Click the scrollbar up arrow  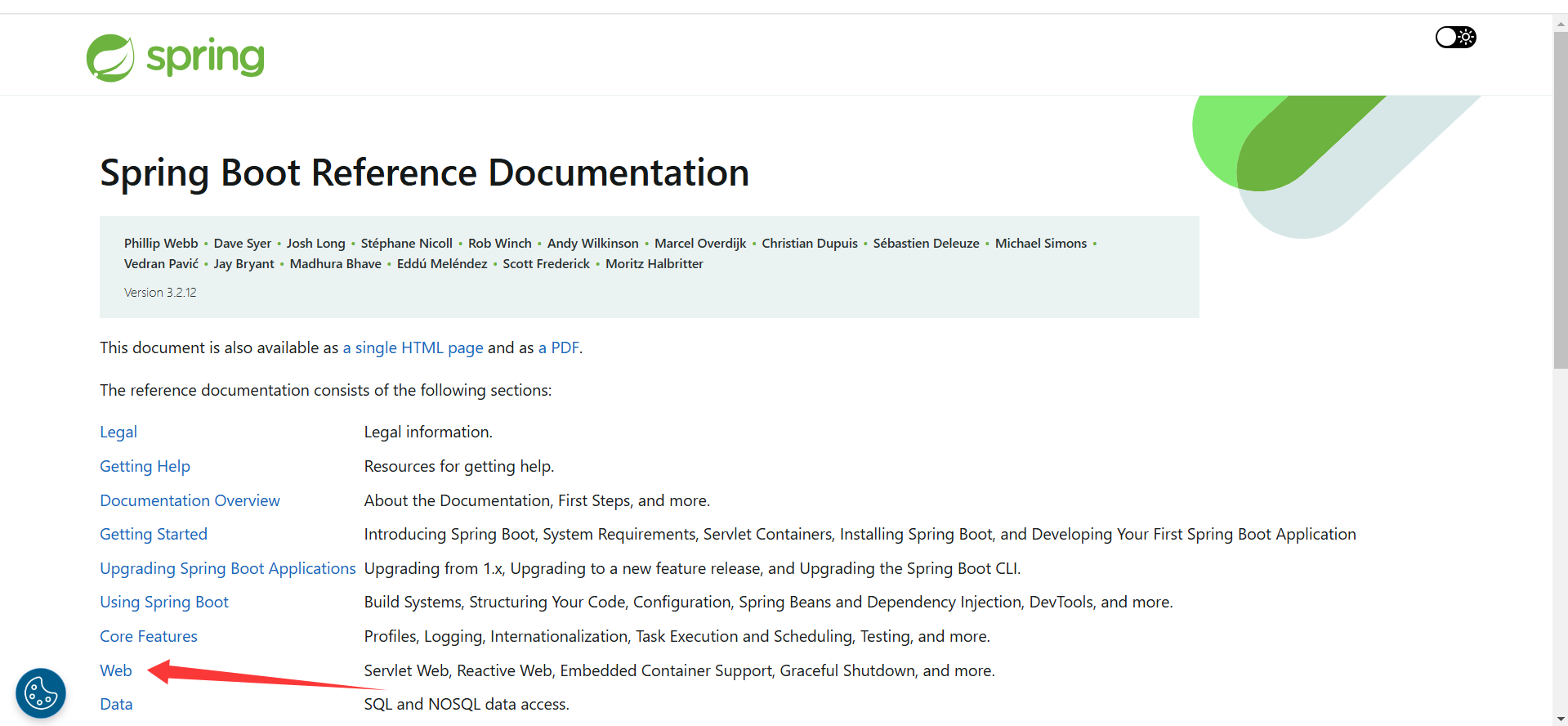point(1560,23)
